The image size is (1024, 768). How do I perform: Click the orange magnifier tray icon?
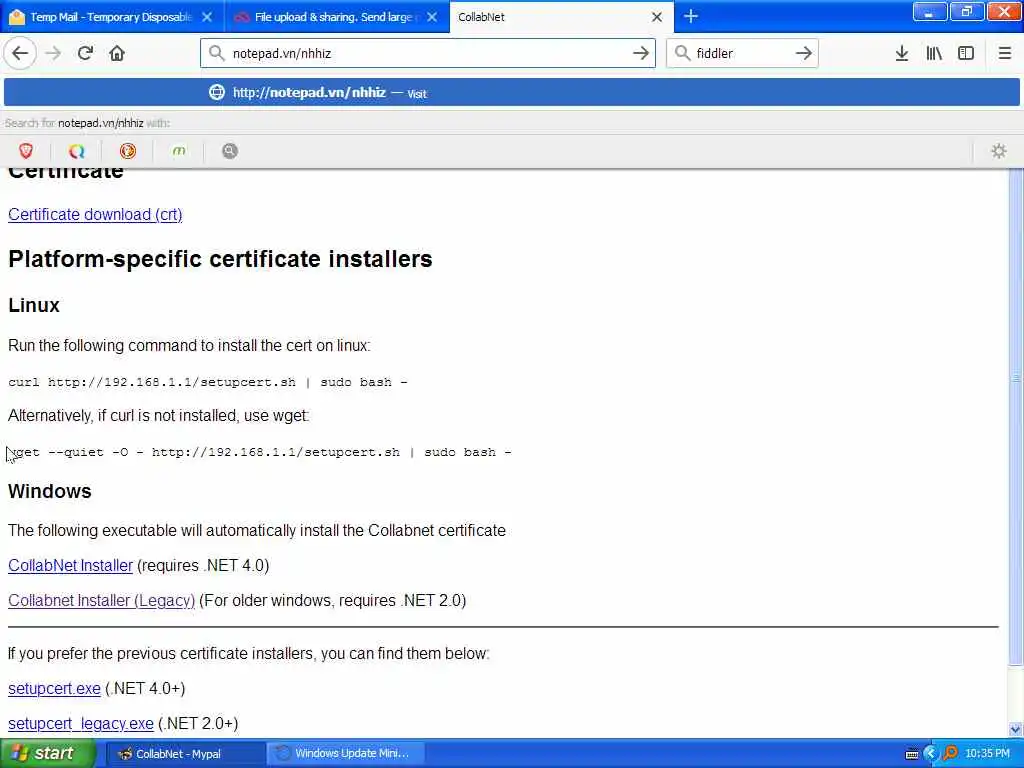point(950,754)
